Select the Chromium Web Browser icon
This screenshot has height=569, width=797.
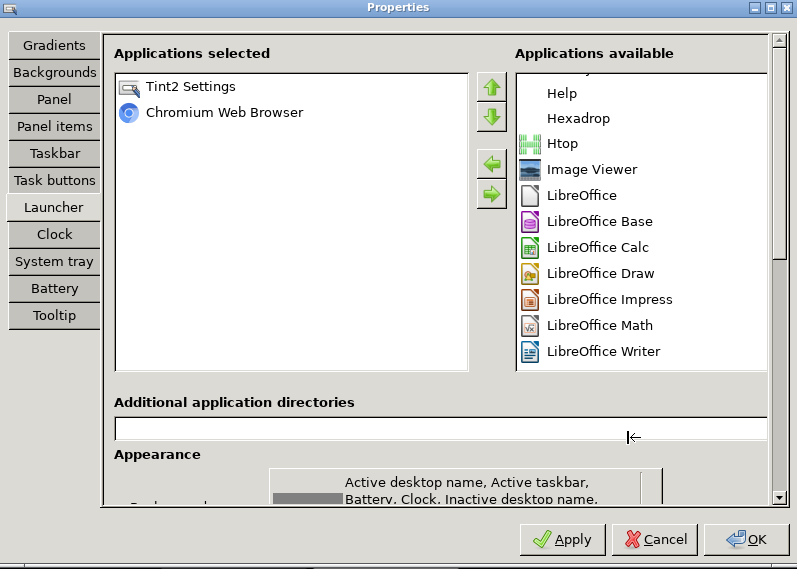coord(129,113)
